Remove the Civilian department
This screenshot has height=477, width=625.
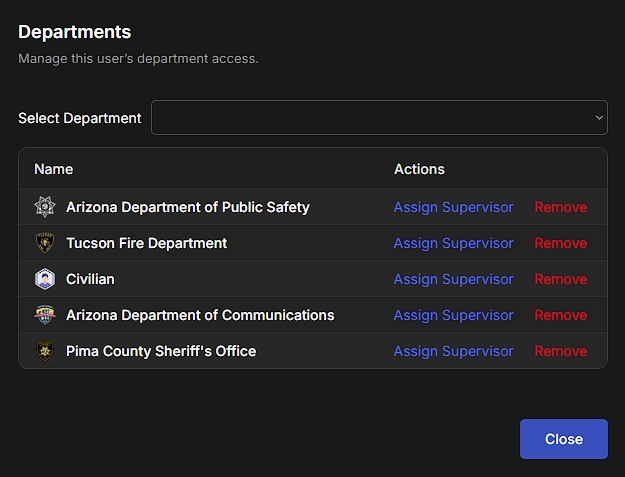[x=560, y=279]
